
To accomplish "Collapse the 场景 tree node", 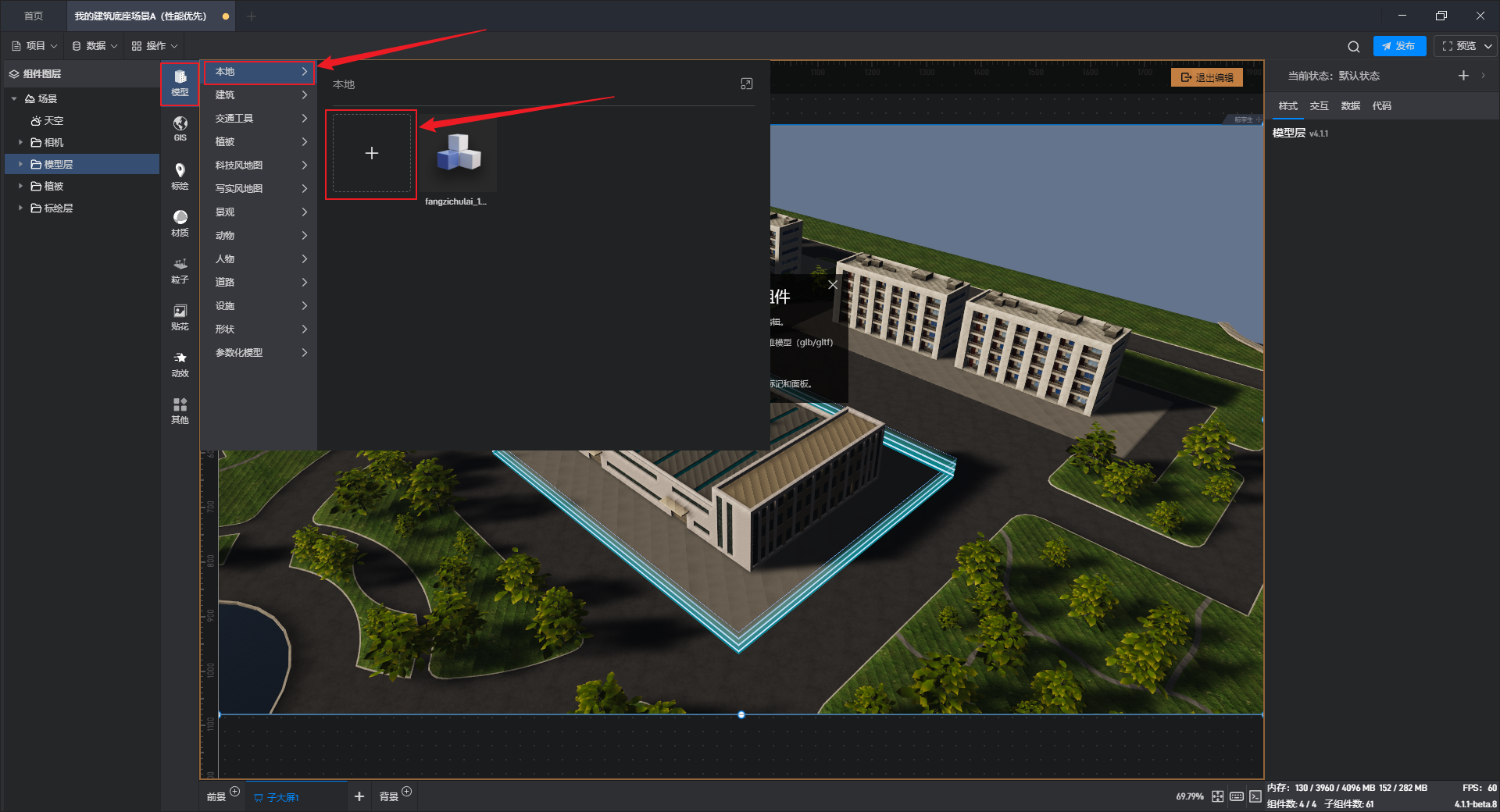I will pyautogui.click(x=14, y=99).
